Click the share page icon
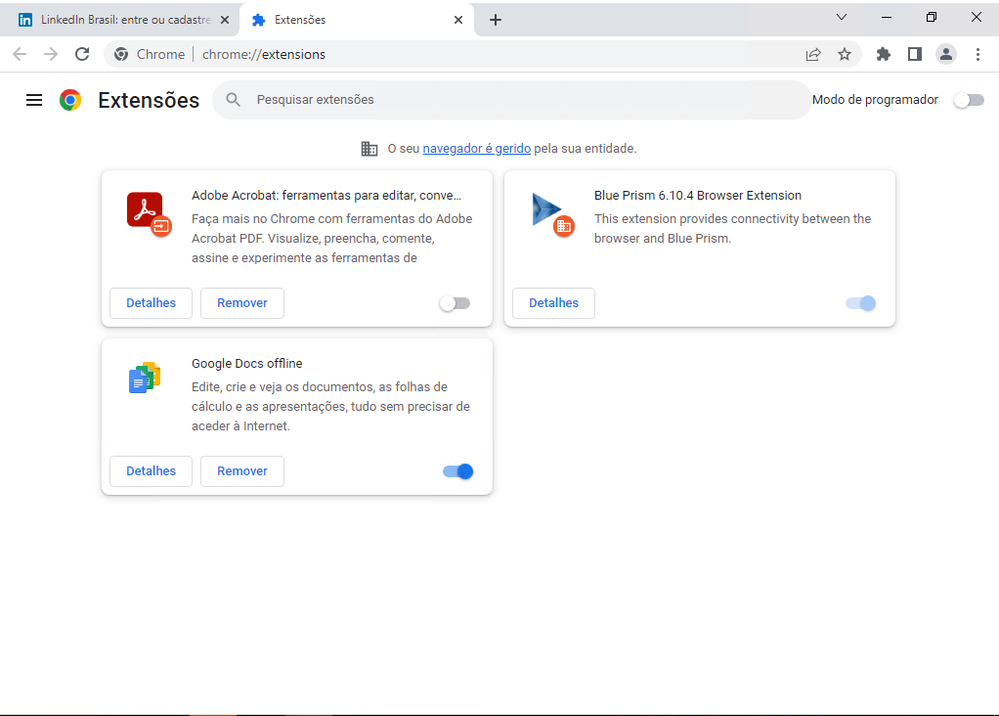Viewport: 999px width, 716px height. pyautogui.click(x=813, y=54)
